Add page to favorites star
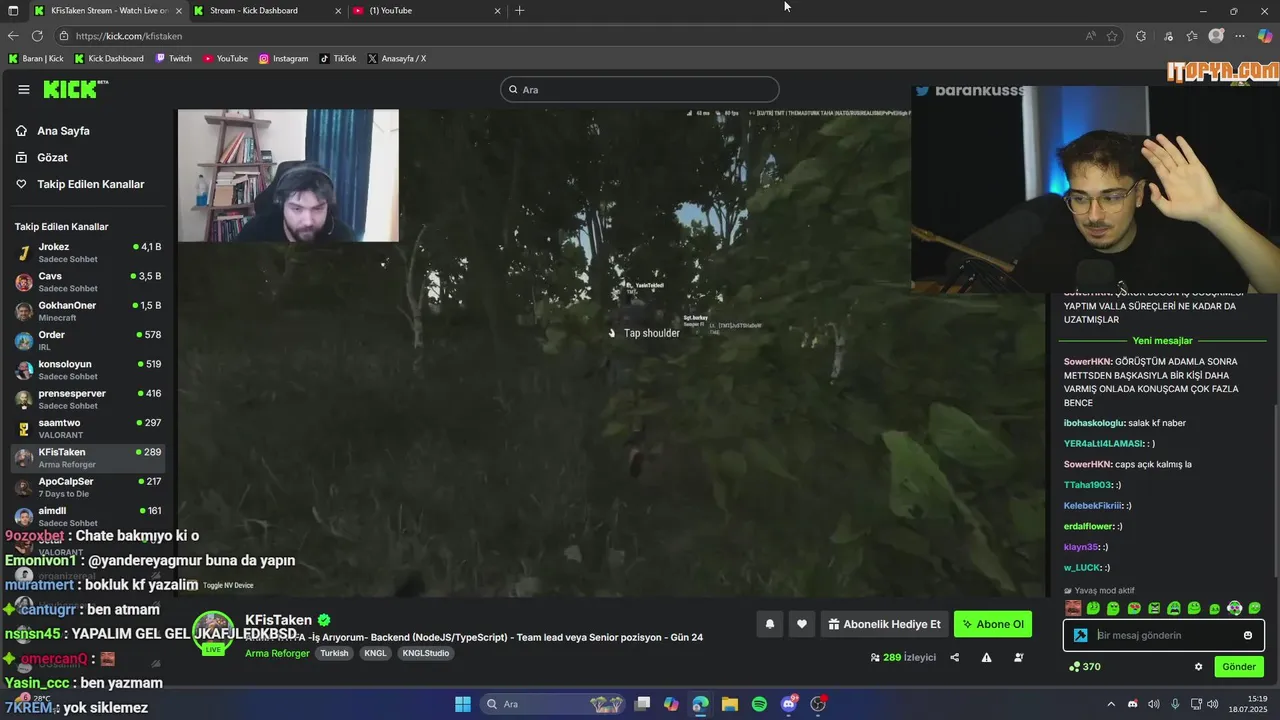The image size is (1280, 720). click(x=1112, y=36)
